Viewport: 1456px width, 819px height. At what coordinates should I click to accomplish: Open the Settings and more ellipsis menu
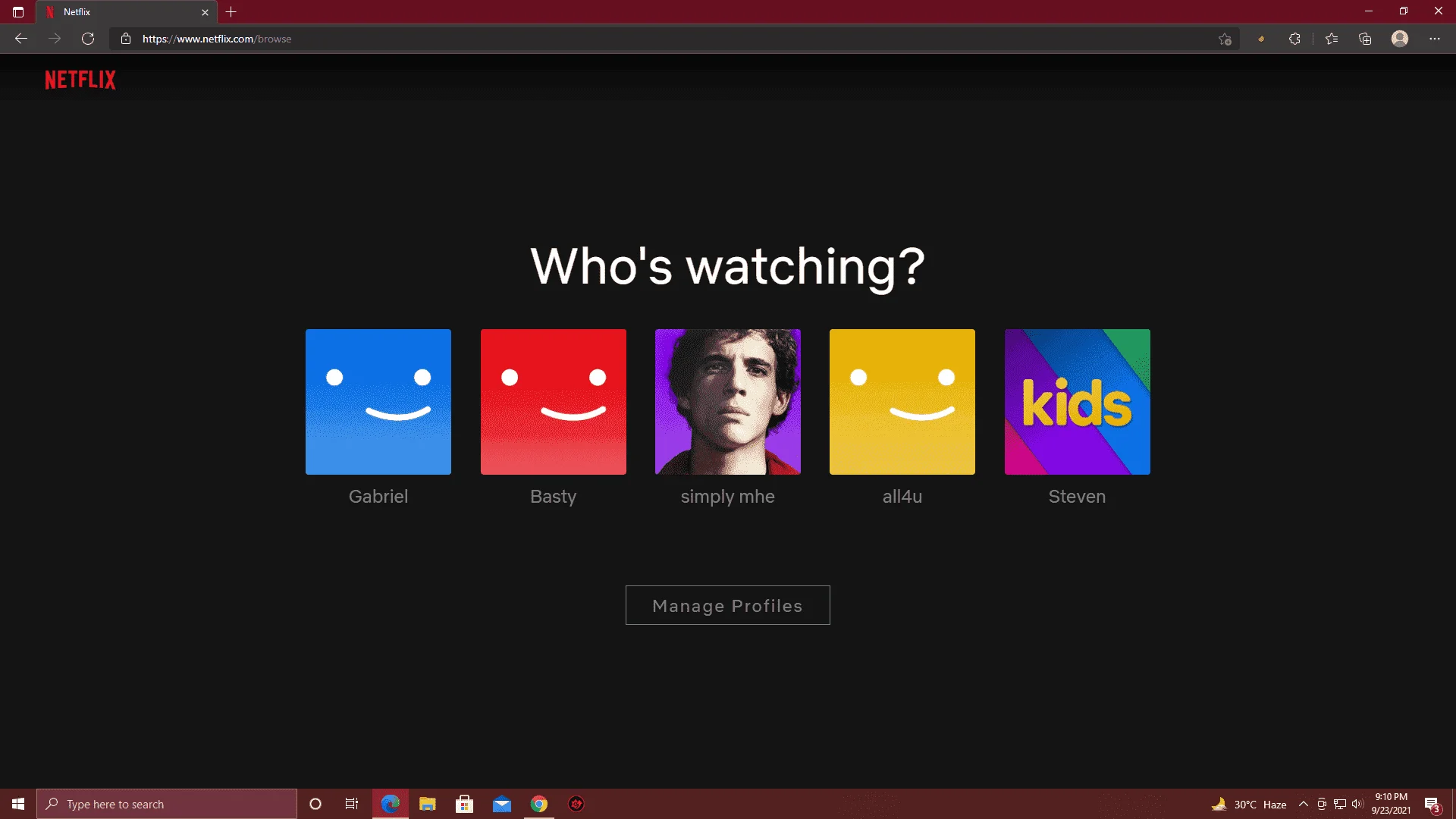pos(1435,39)
